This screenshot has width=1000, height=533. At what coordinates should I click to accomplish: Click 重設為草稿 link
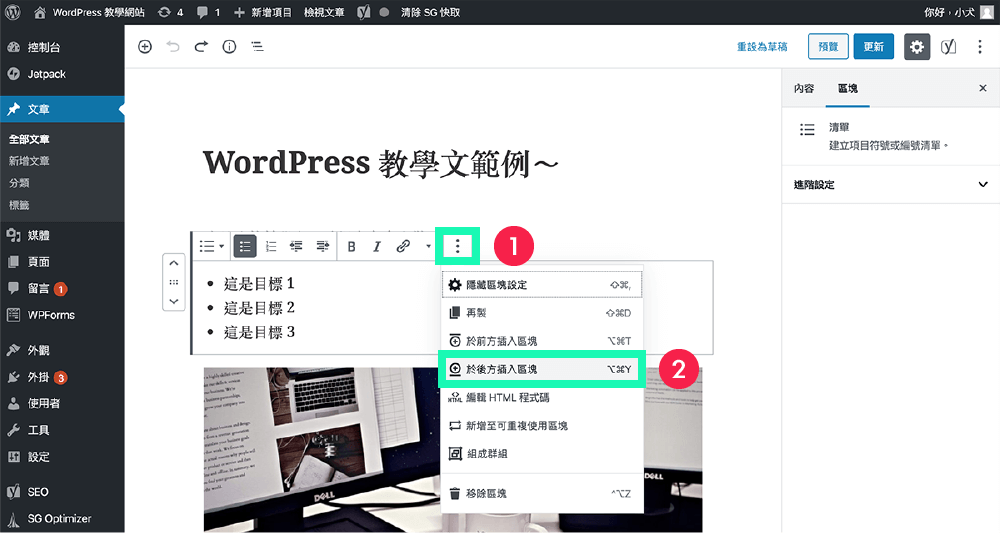coord(762,47)
